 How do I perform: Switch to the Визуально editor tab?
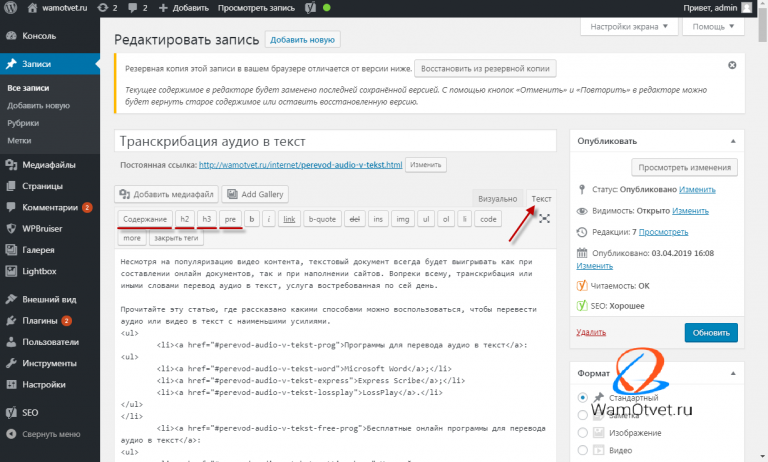point(497,199)
